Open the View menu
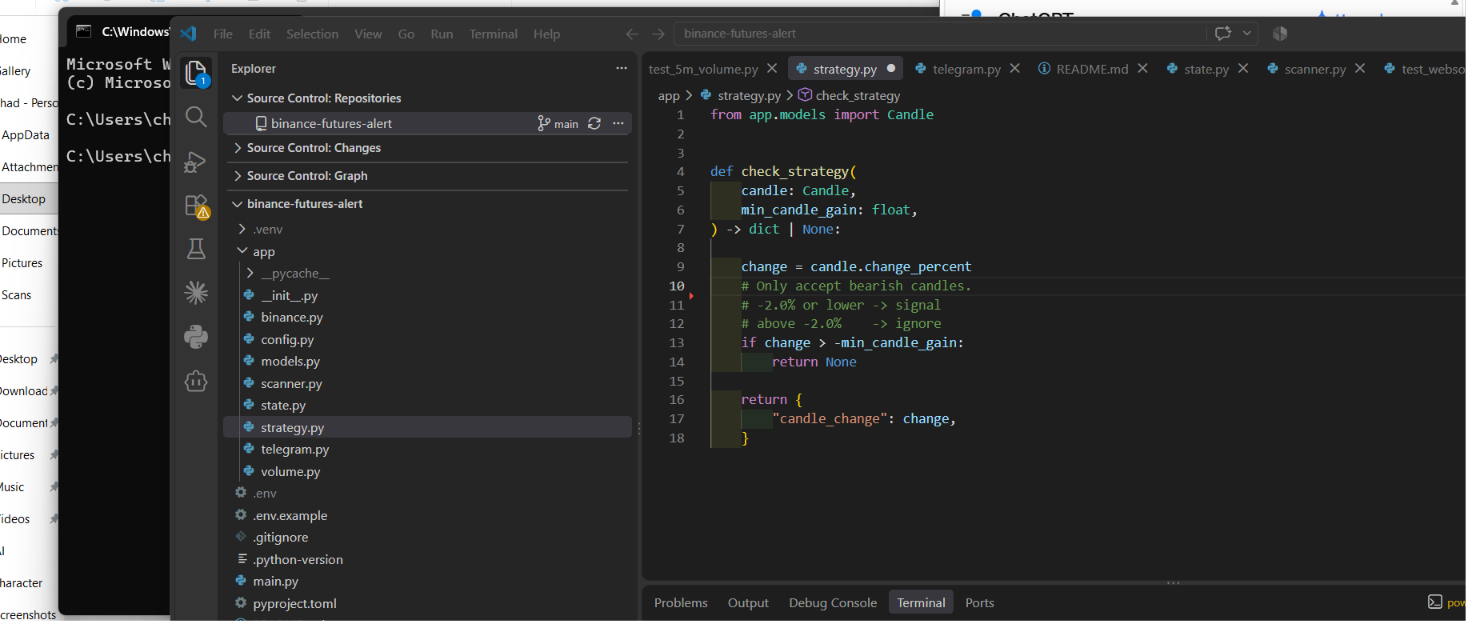The image size is (1466, 621). (x=368, y=33)
